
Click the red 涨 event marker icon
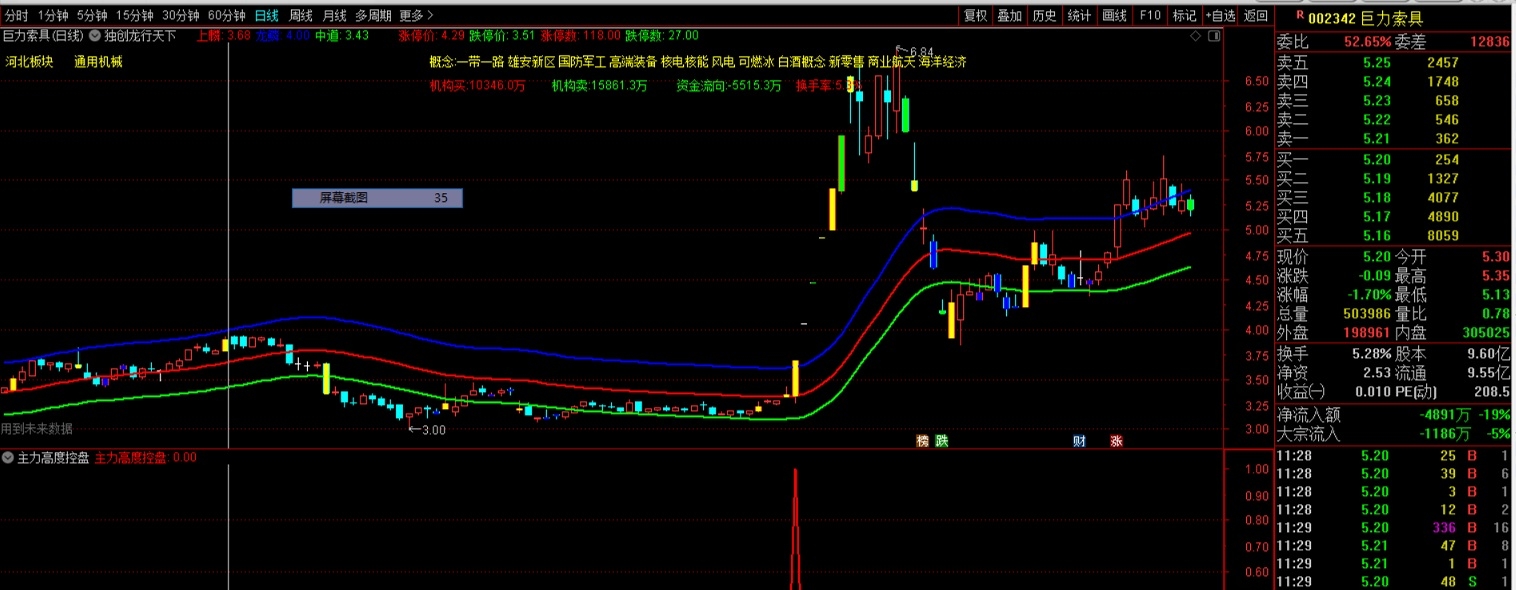(x=1115, y=441)
